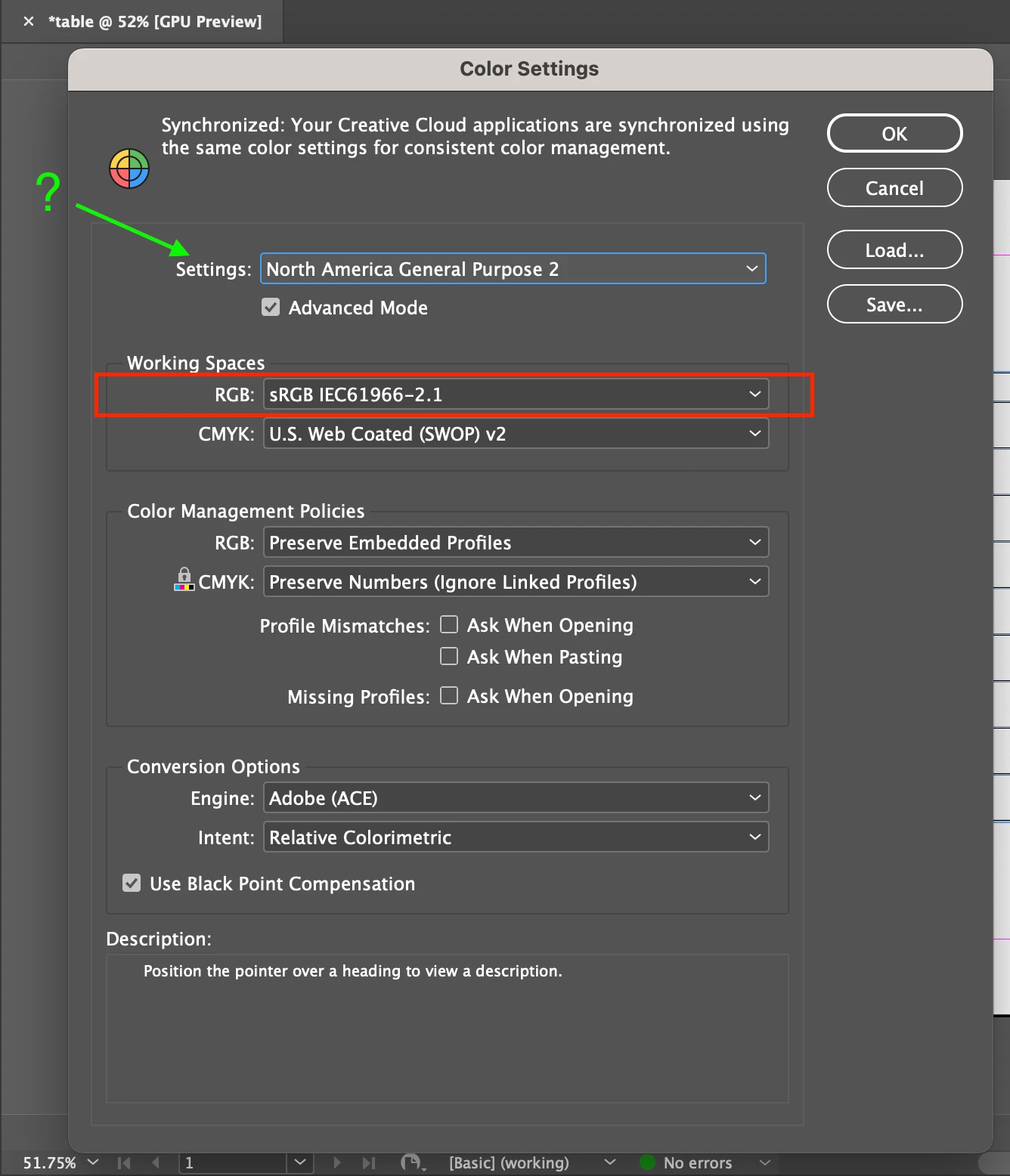Click the color sync status icon
The height and width of the screenshot is (1176, 1010).
[x=129, y=169]
